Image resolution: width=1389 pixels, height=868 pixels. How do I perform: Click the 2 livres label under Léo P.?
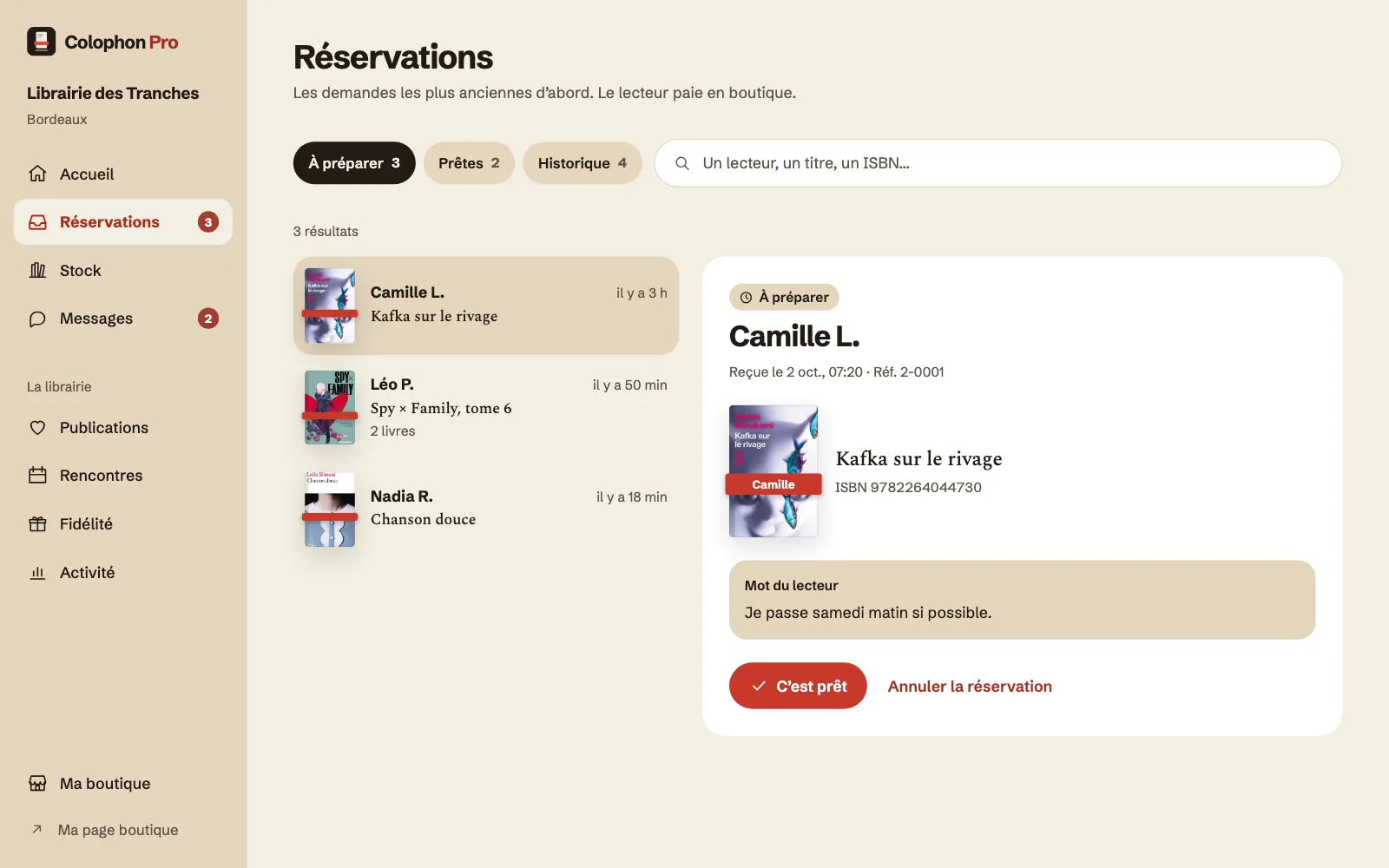[x=393, y=431]
